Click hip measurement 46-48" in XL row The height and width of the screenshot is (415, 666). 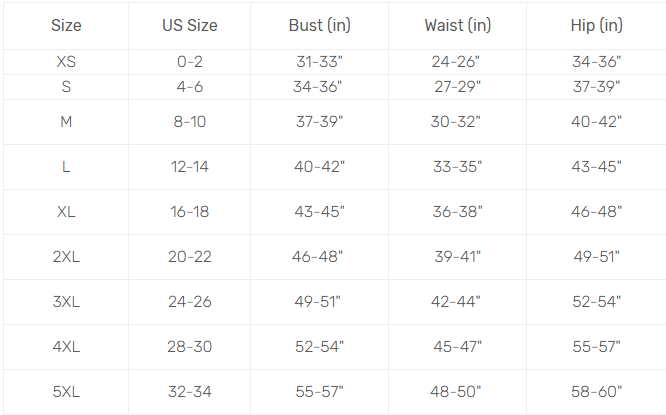[x=596, y=212]
